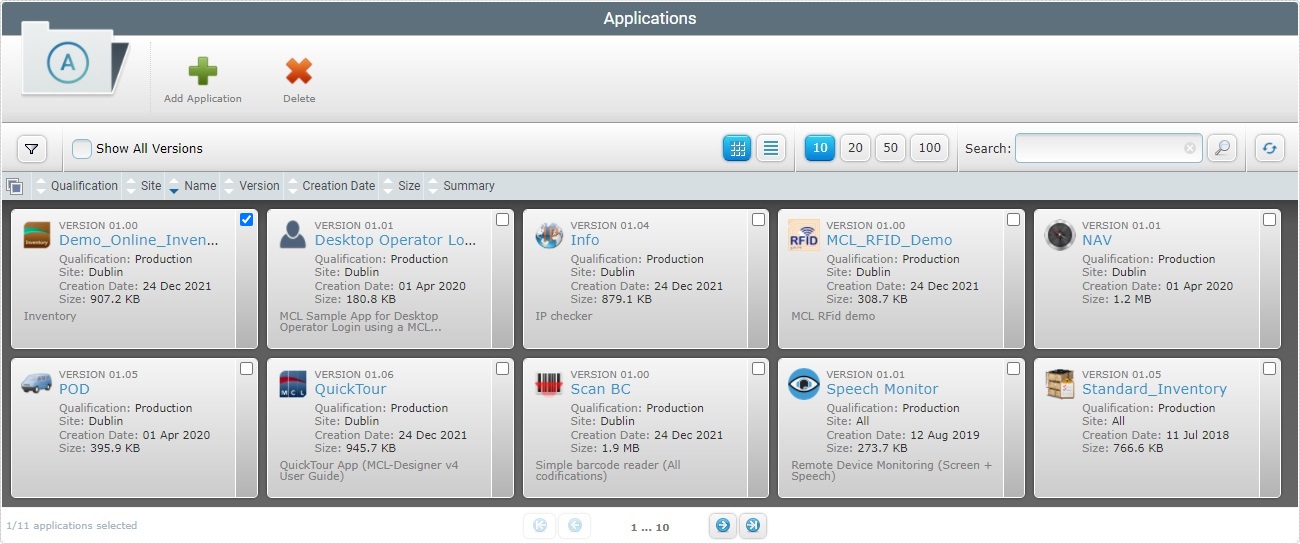This screenshot has height=544, width=1300.
Task: Check the Speech Monitor card checkbox
Action: (1013, 368)
